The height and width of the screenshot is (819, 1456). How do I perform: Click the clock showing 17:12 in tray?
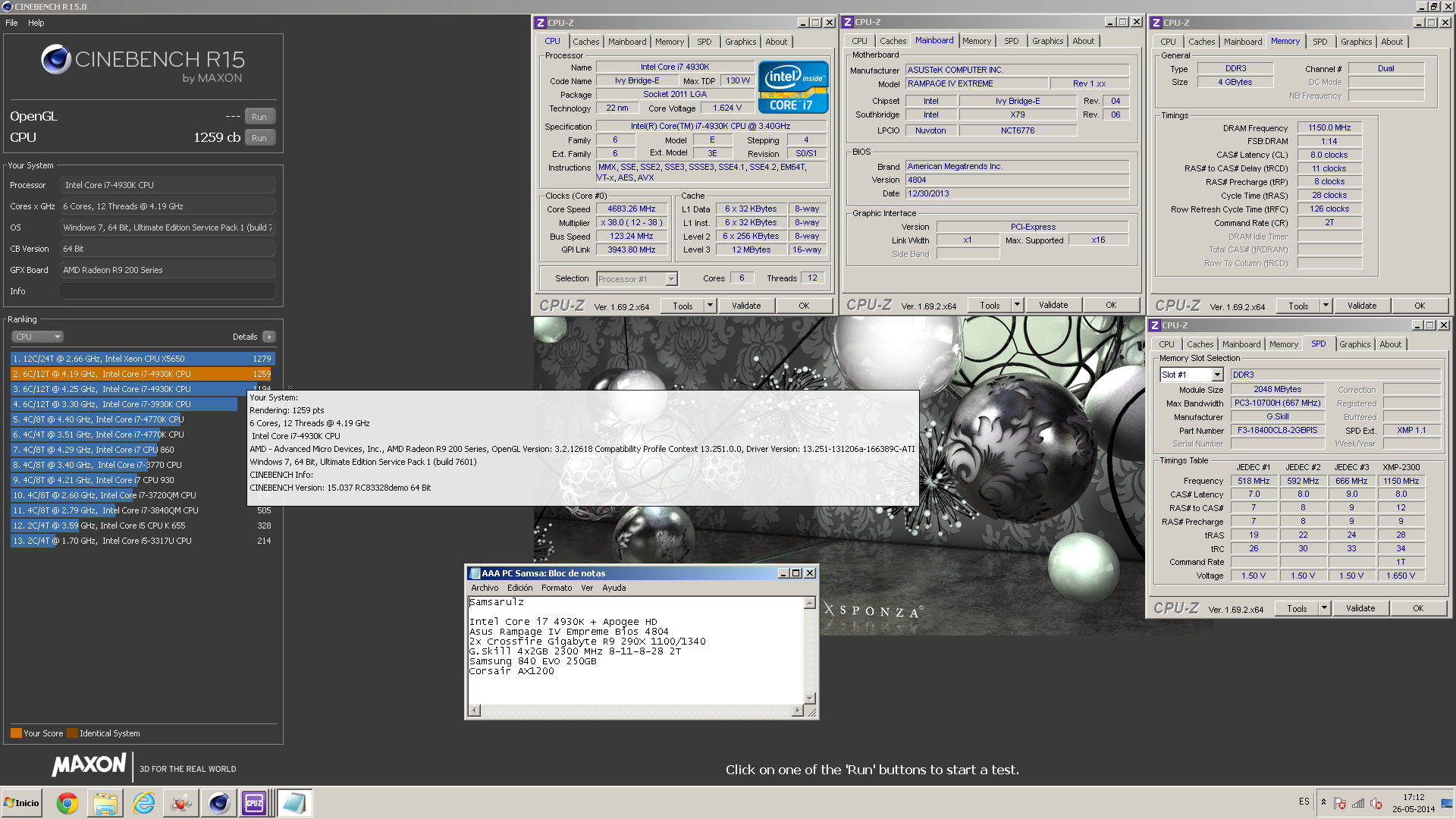tap(1413, 797)
